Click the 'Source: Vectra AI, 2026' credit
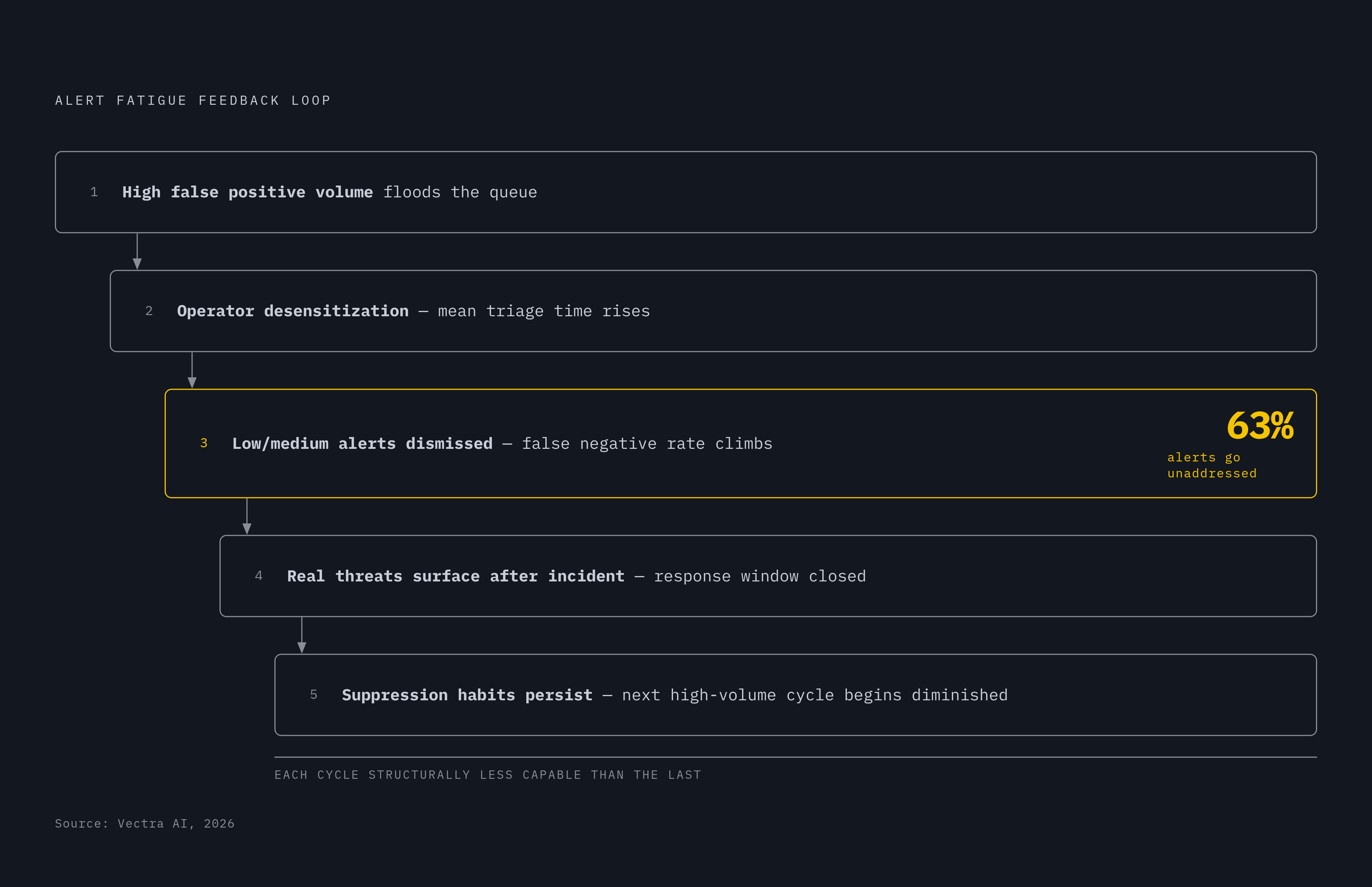1372x887 pixels. [x=144, y=824]
